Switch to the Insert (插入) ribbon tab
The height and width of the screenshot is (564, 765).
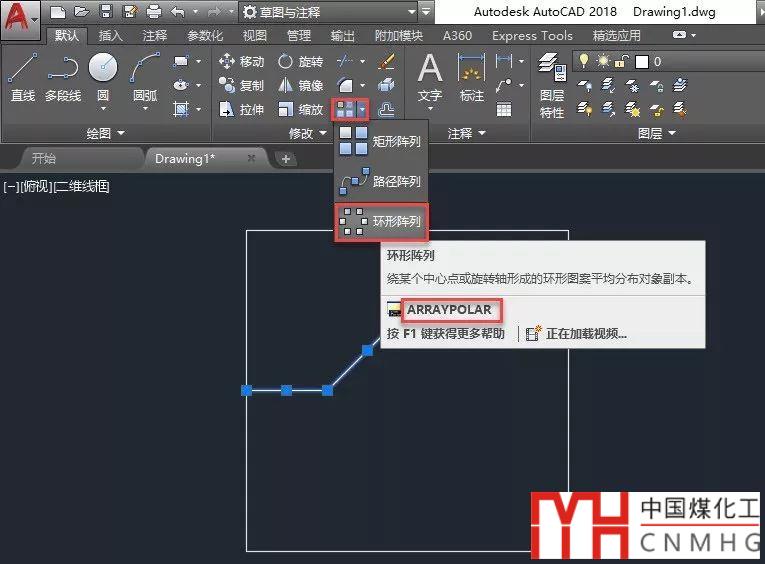pyautogui.click(x=110, y=36)
